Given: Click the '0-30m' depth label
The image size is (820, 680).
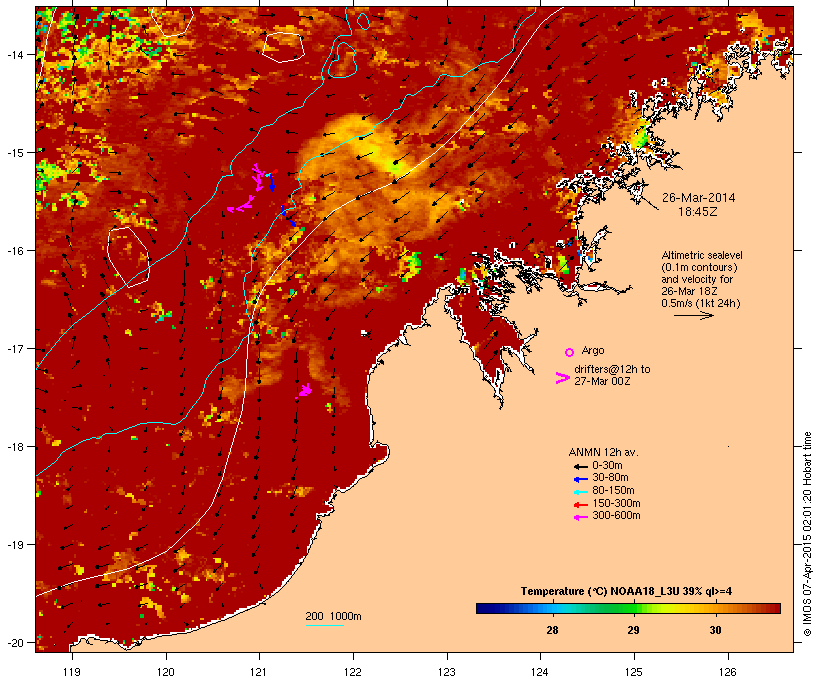Looking at the screenshot, I should coord(607,466).
